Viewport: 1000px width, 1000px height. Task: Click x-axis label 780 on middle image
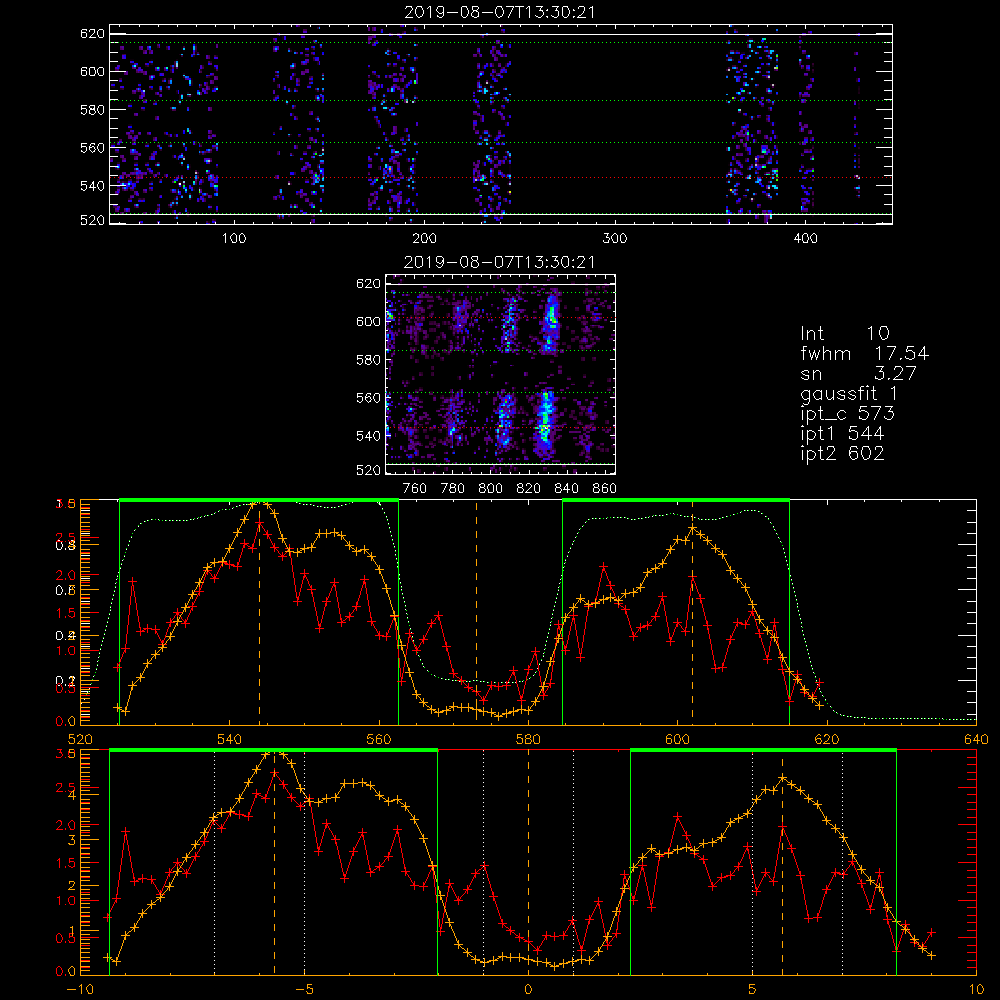pyautogui.click(x=453, y=489)
